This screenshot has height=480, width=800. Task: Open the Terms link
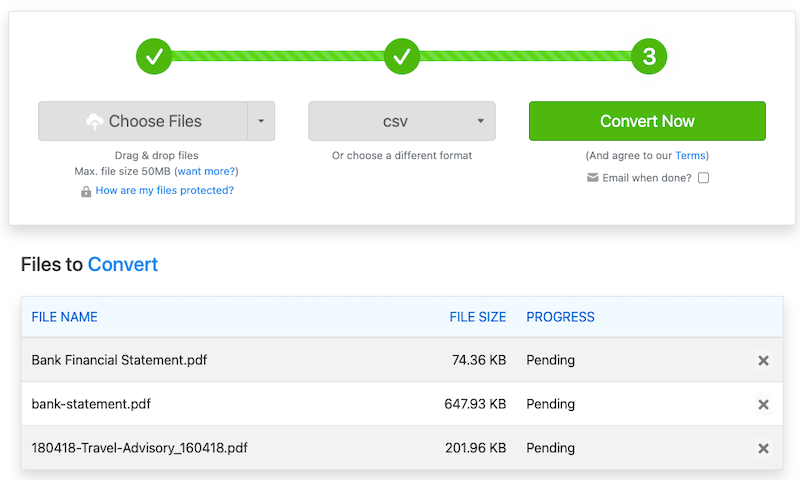pos(690,156)
